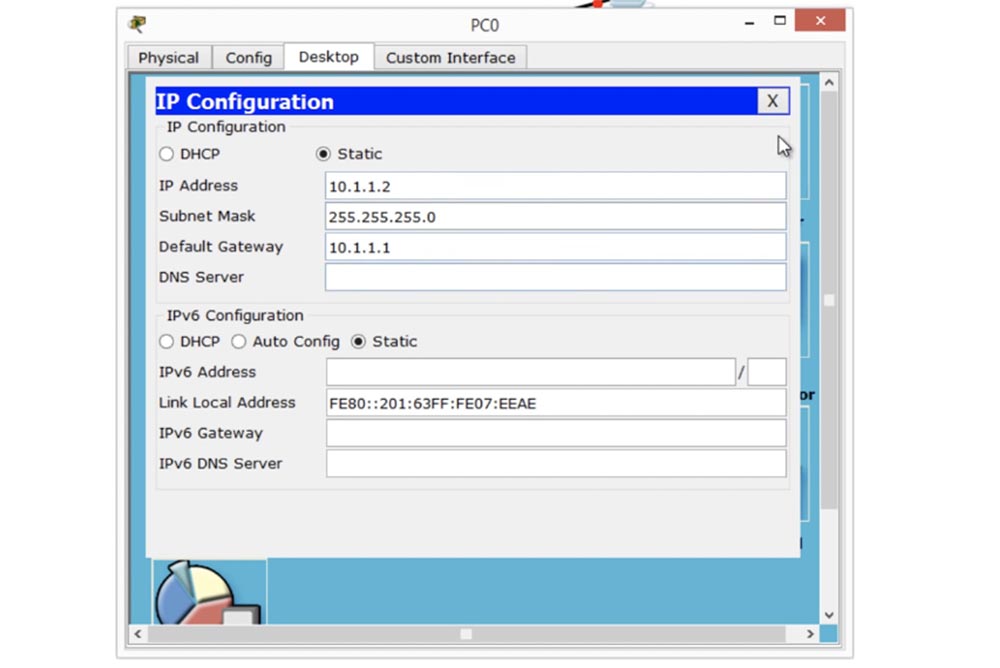Click the vertical scrollbar up arrow

pos(829,82)
